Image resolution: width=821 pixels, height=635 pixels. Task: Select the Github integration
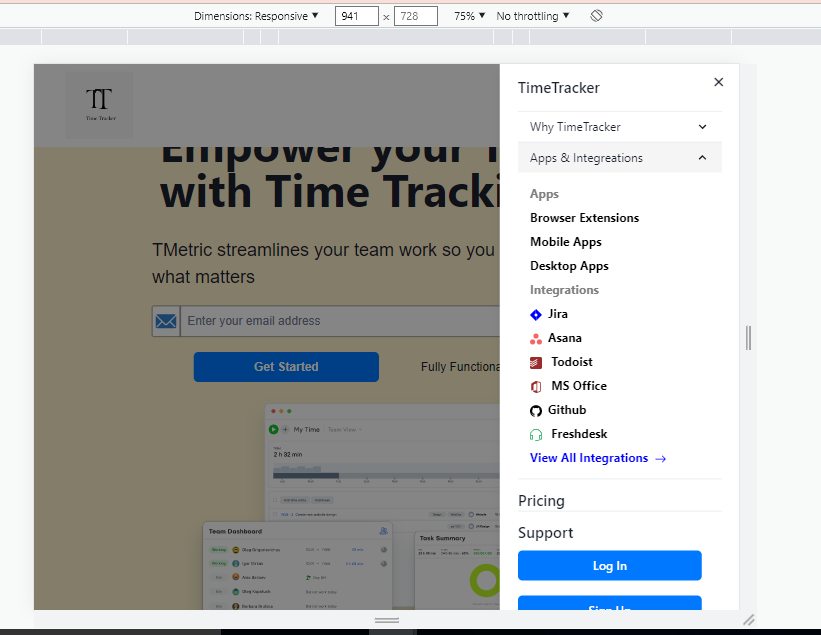[567, 410]
